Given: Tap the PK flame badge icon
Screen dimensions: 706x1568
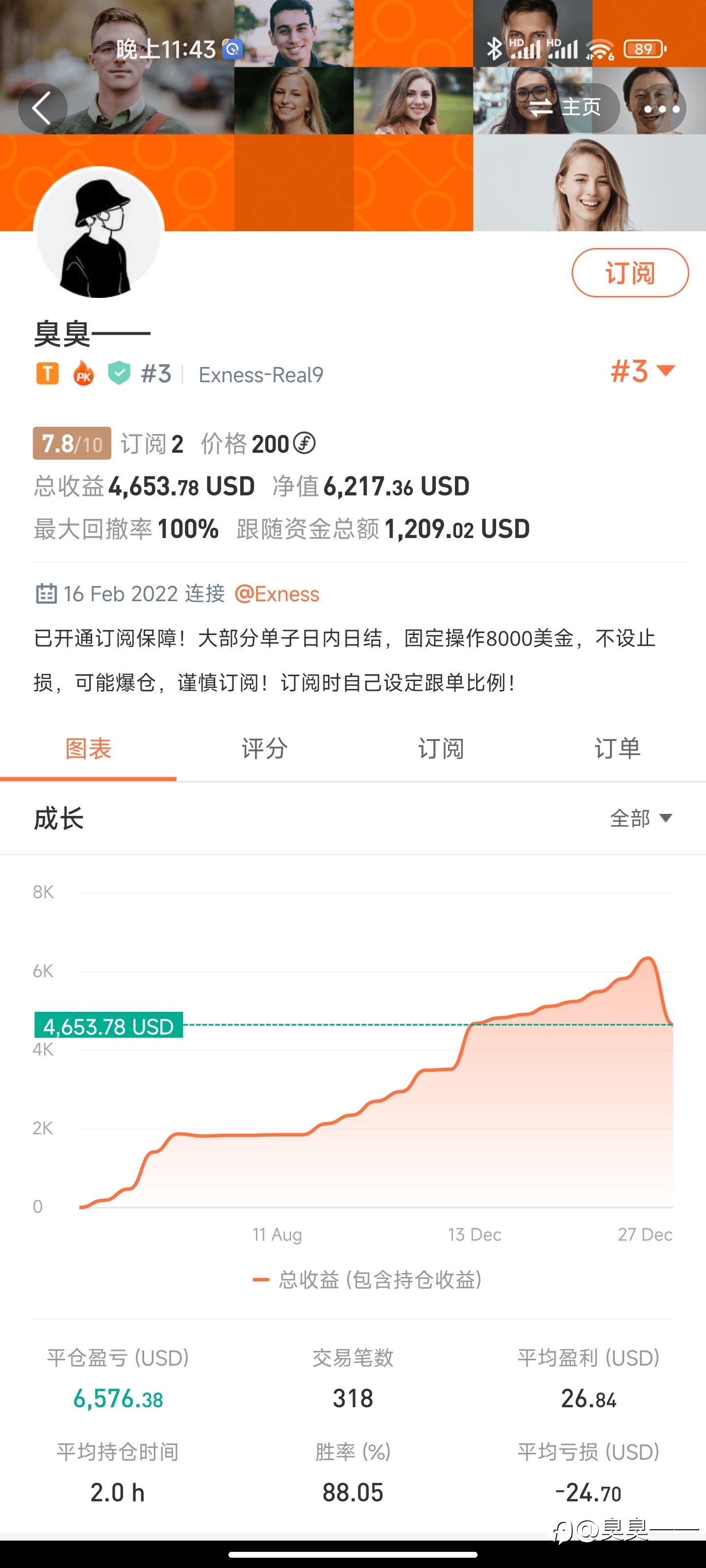Looking at the screenshot, I should click(83, 374).
